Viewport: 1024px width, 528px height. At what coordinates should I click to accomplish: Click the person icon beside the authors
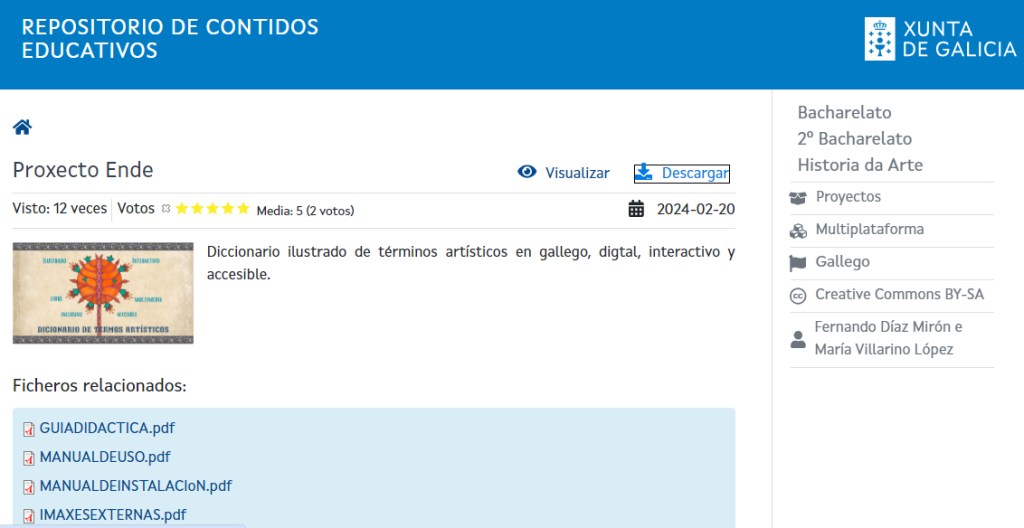point(798,339)
